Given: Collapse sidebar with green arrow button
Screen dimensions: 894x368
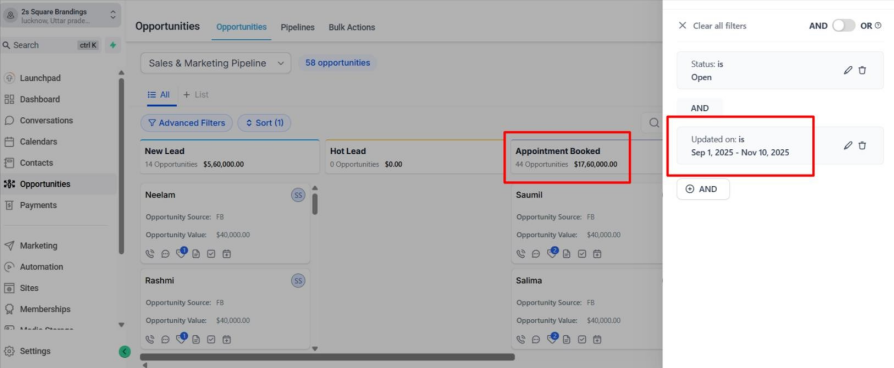Looking at the screenshot, I should 124,351.
